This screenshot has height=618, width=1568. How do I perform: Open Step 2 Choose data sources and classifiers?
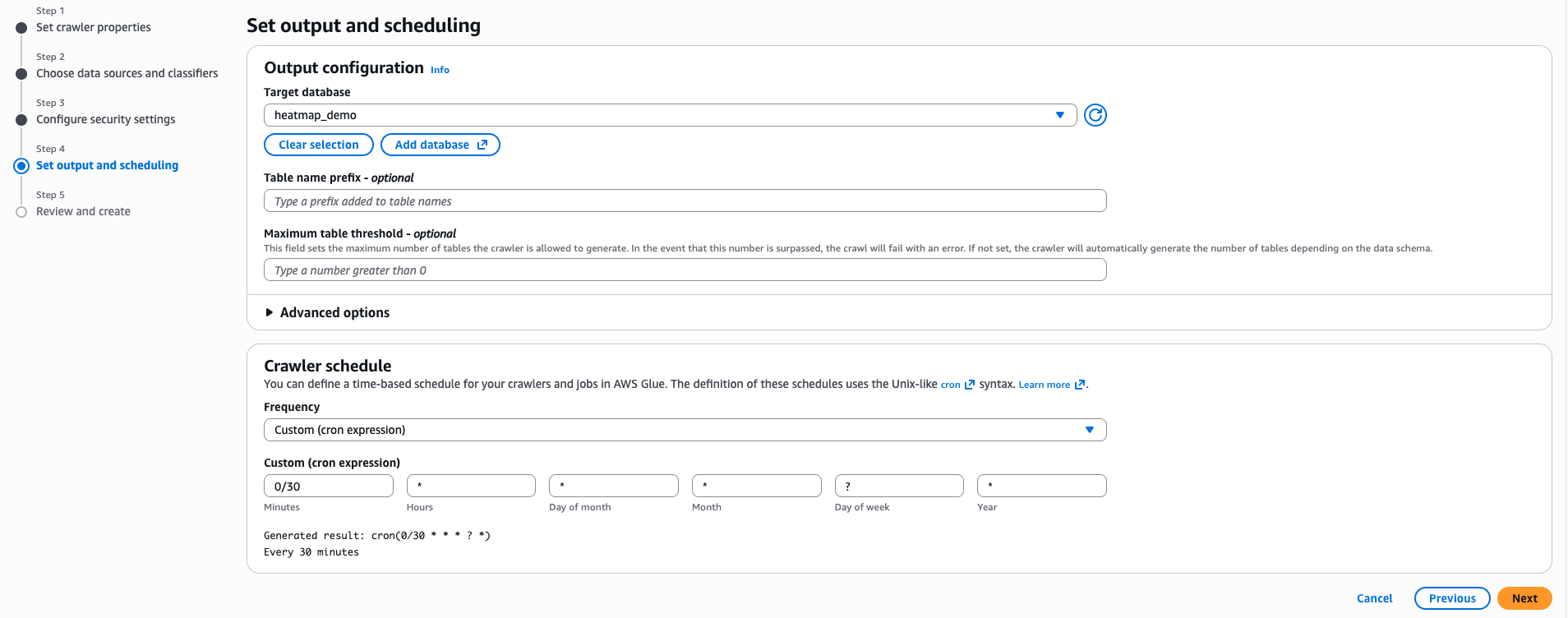[127, 74]
